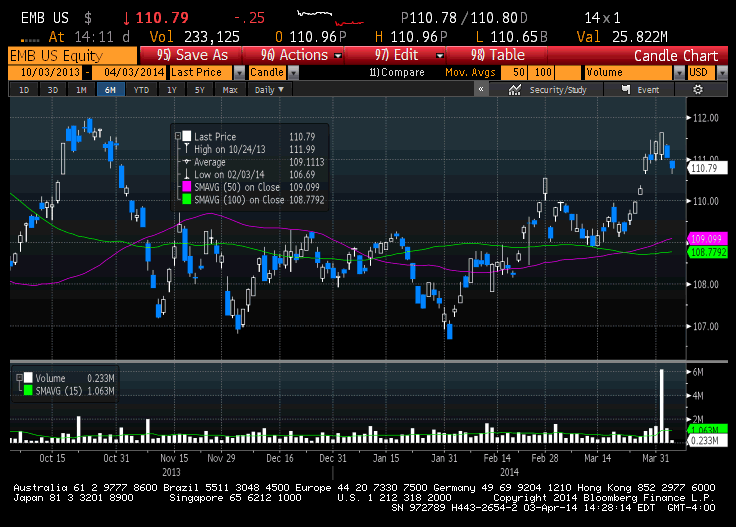
Task: Collapse the price legend box expander
Action: 178,136
